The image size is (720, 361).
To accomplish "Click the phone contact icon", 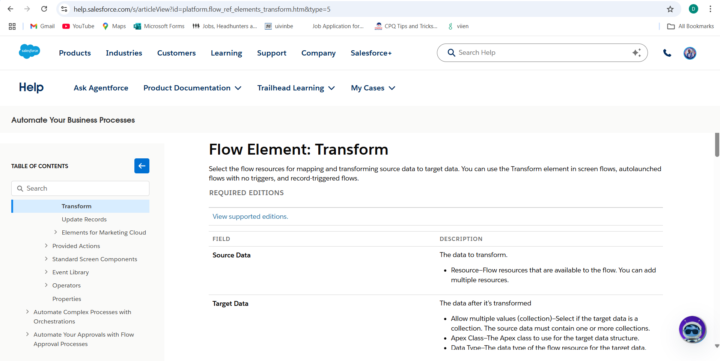I will tap(667, 53).
